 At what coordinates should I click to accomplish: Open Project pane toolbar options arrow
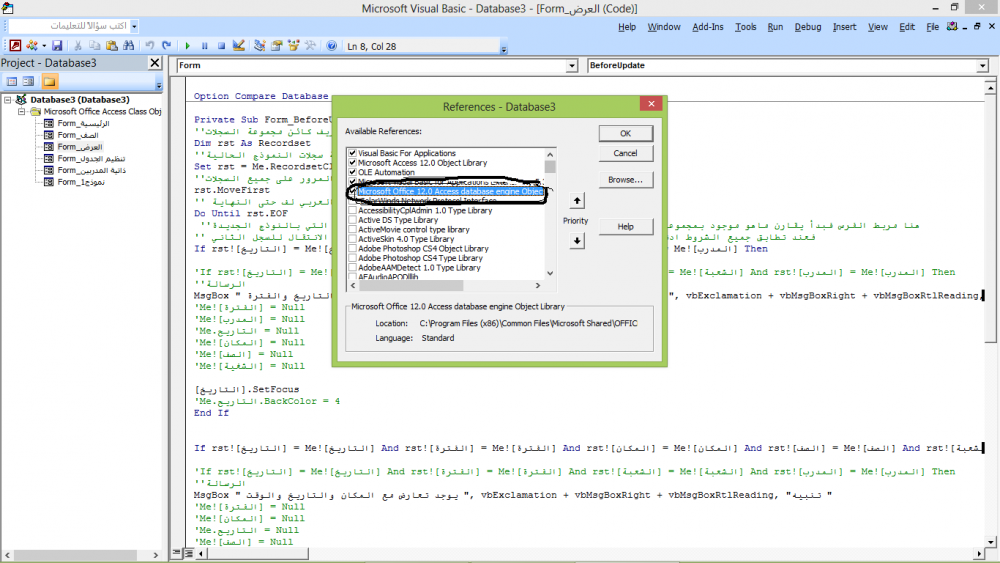pos(159,83)
